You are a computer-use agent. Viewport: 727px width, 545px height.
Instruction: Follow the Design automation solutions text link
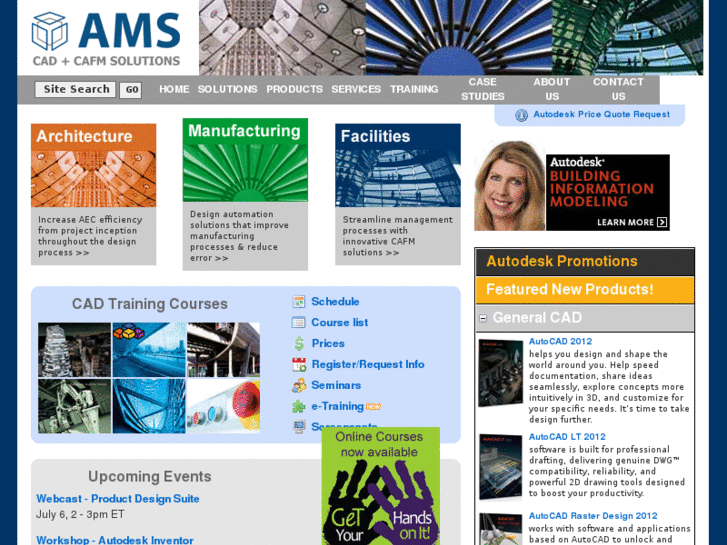pos(239,236)
